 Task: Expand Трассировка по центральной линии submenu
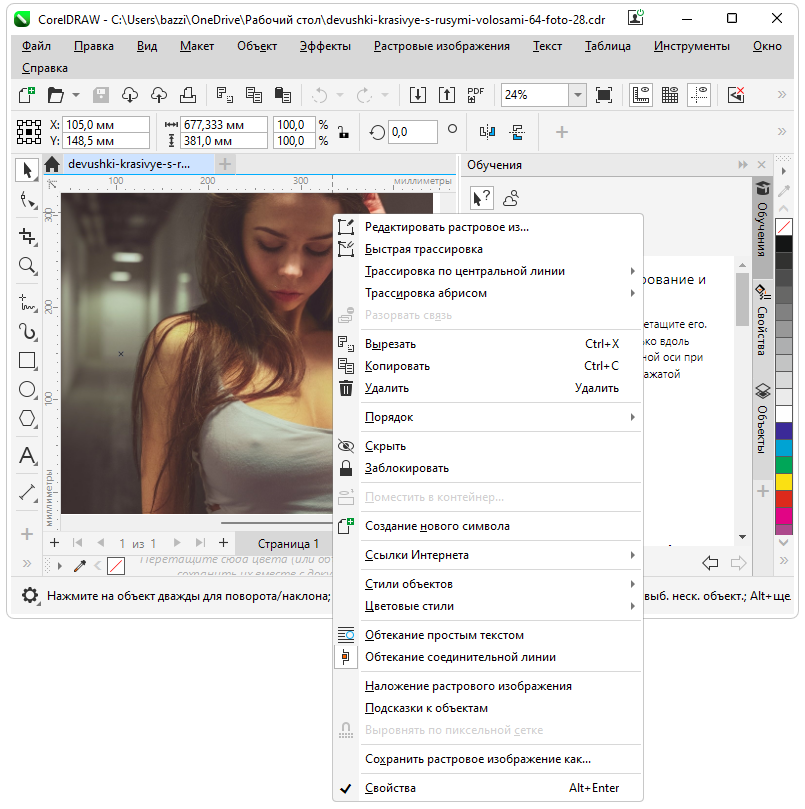488,271
